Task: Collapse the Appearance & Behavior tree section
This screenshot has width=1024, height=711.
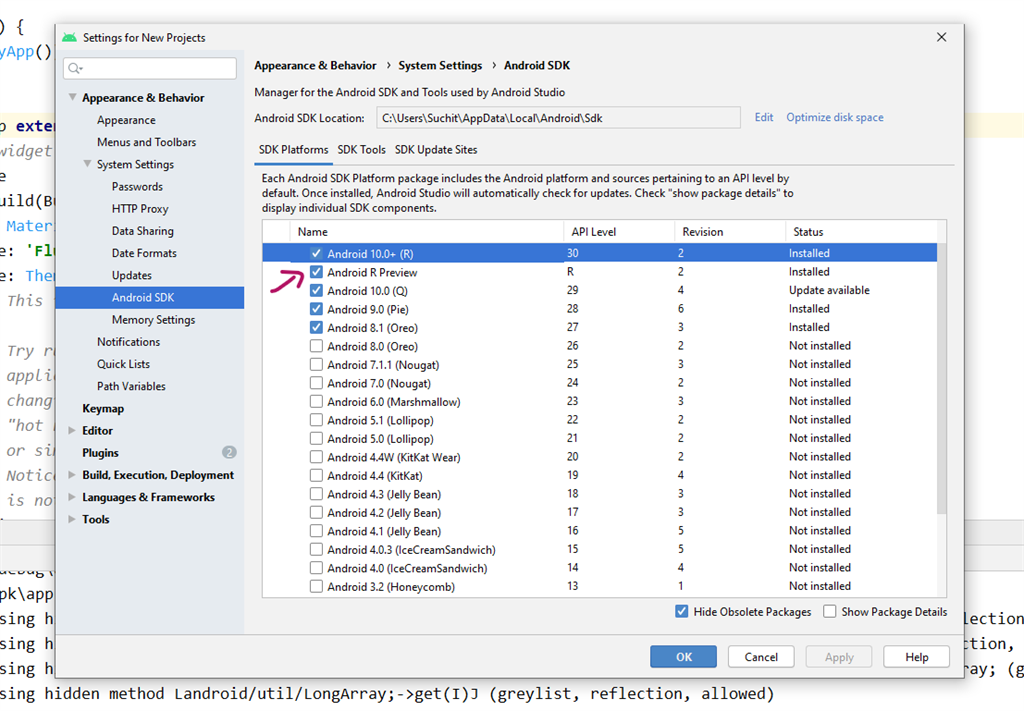Action: (72, 97)
